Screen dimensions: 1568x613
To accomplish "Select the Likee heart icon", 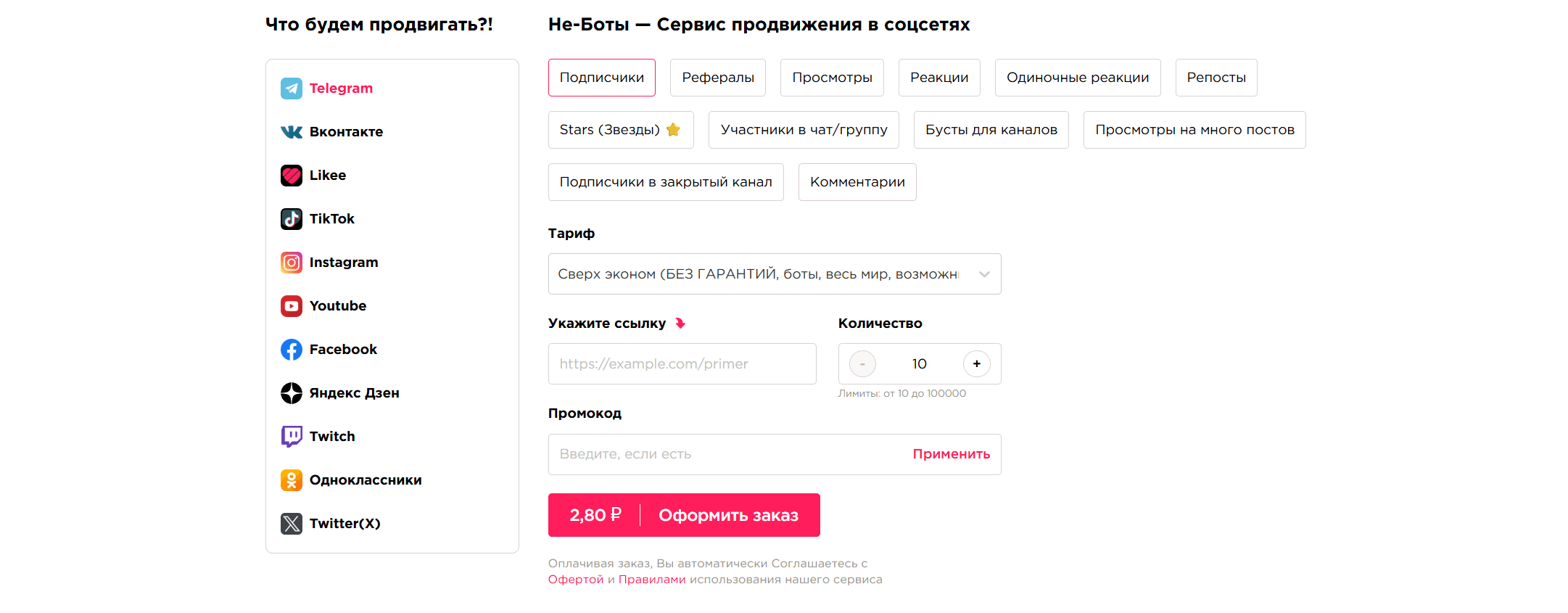I will (x=292, y=176).
